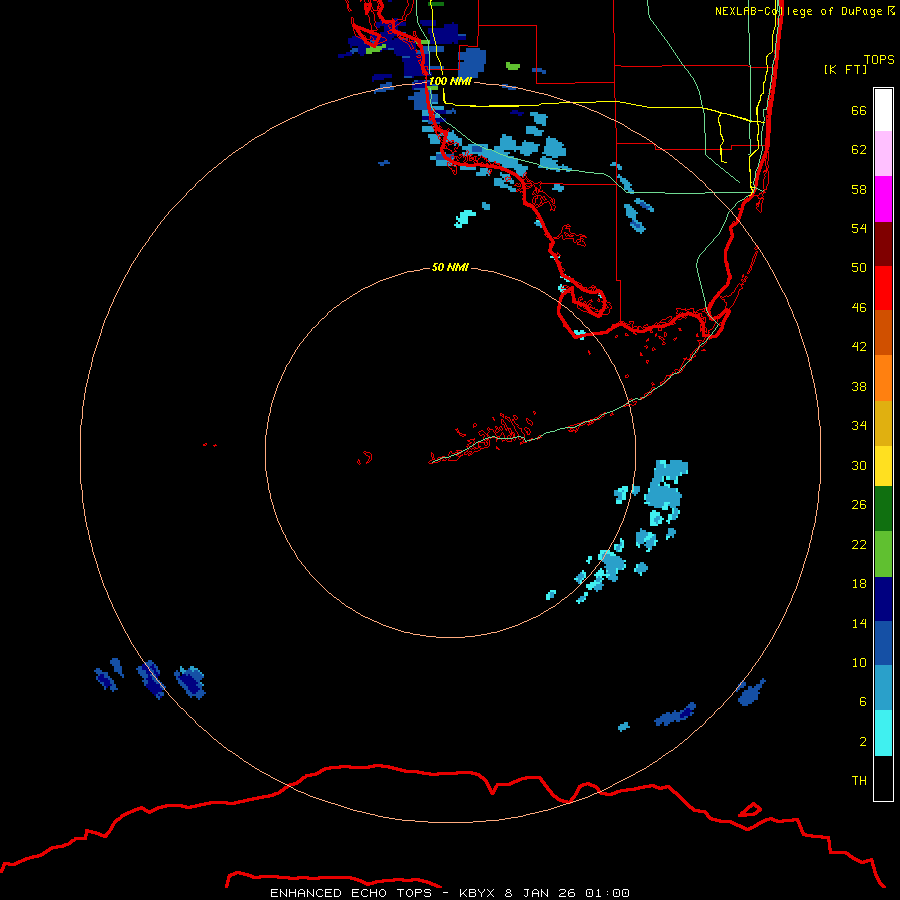Viewport: 900px width, 900px height.
Task: Click the dark red legend swatch
Action: pyautogui.click(x=883, y=243)
